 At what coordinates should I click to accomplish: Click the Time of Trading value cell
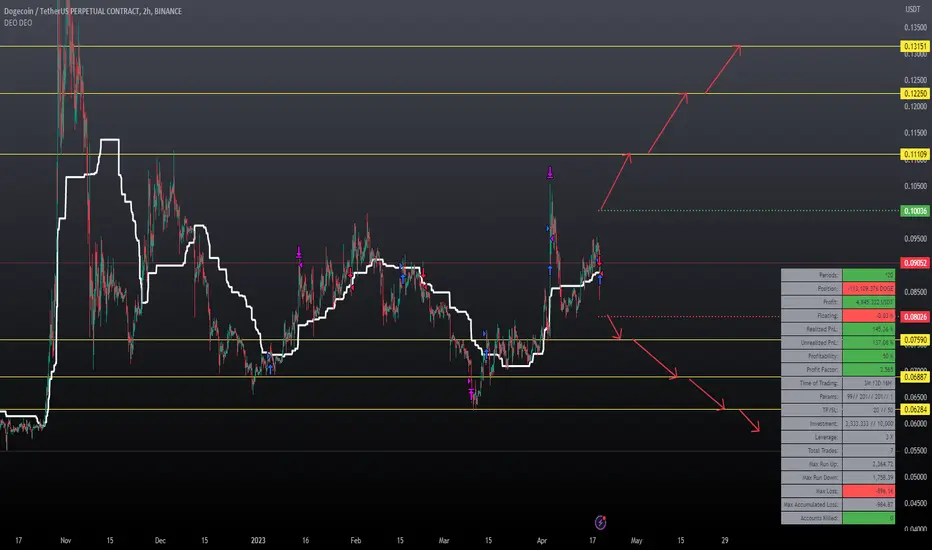pyautogui.click(x=868, y=383)
